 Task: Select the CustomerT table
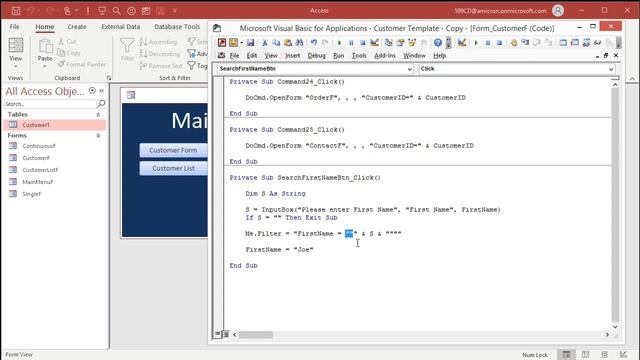click(55, 125)
